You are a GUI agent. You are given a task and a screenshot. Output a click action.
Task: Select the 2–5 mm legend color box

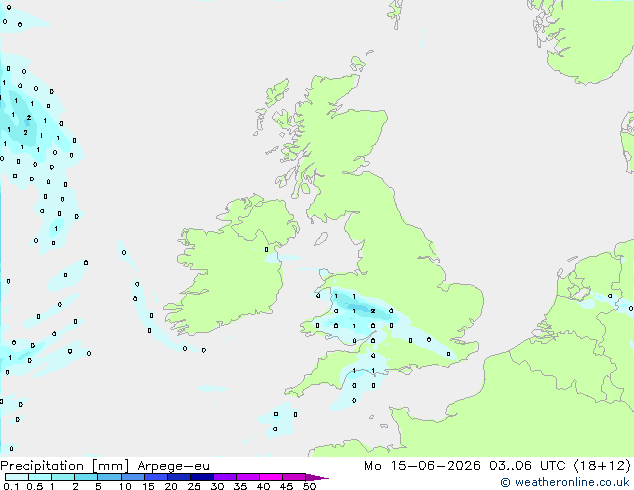click(86, 477)
